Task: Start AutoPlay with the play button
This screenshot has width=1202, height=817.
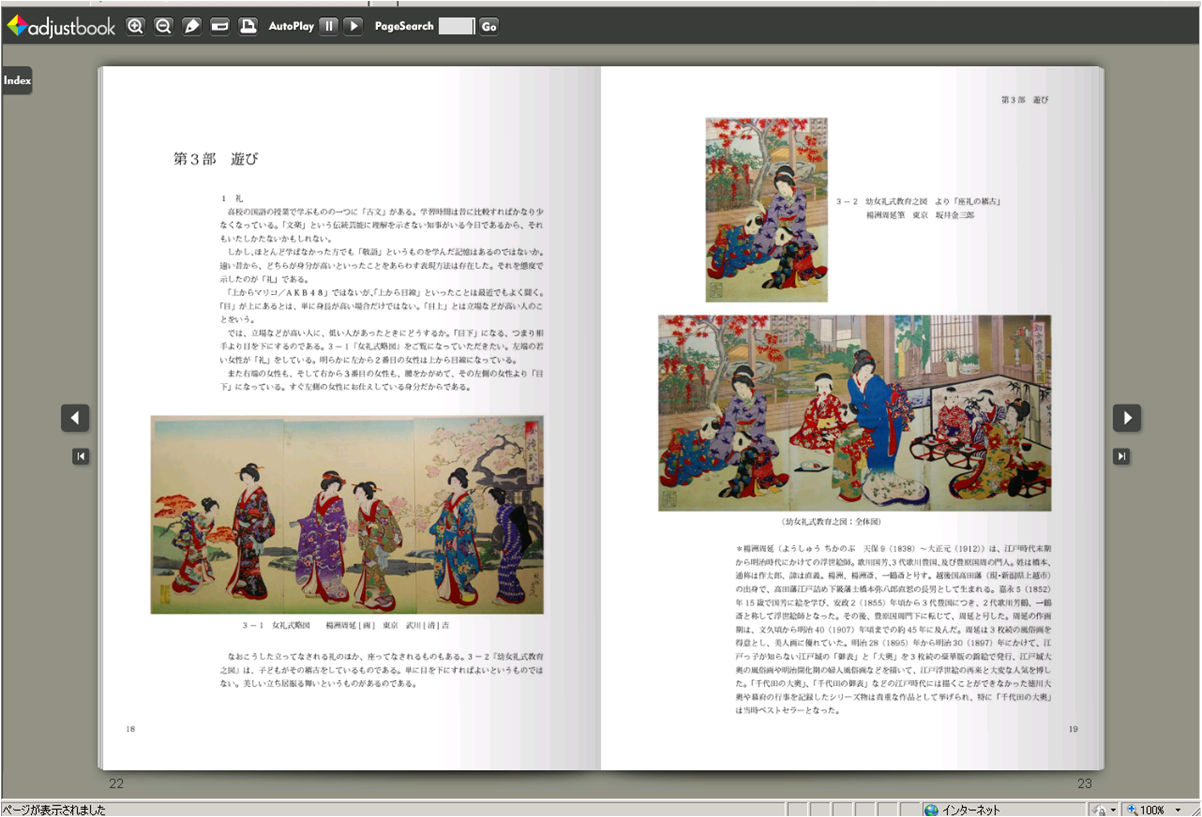Action: tap(353, 26)
